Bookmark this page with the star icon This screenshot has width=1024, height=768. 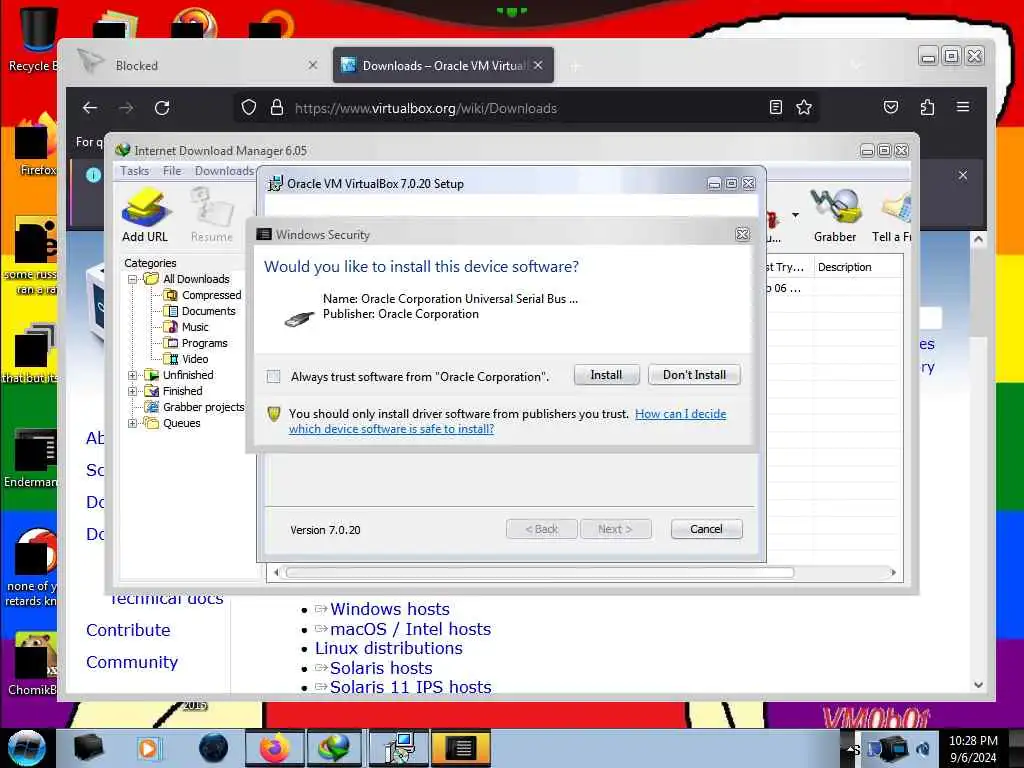(804, 107)
